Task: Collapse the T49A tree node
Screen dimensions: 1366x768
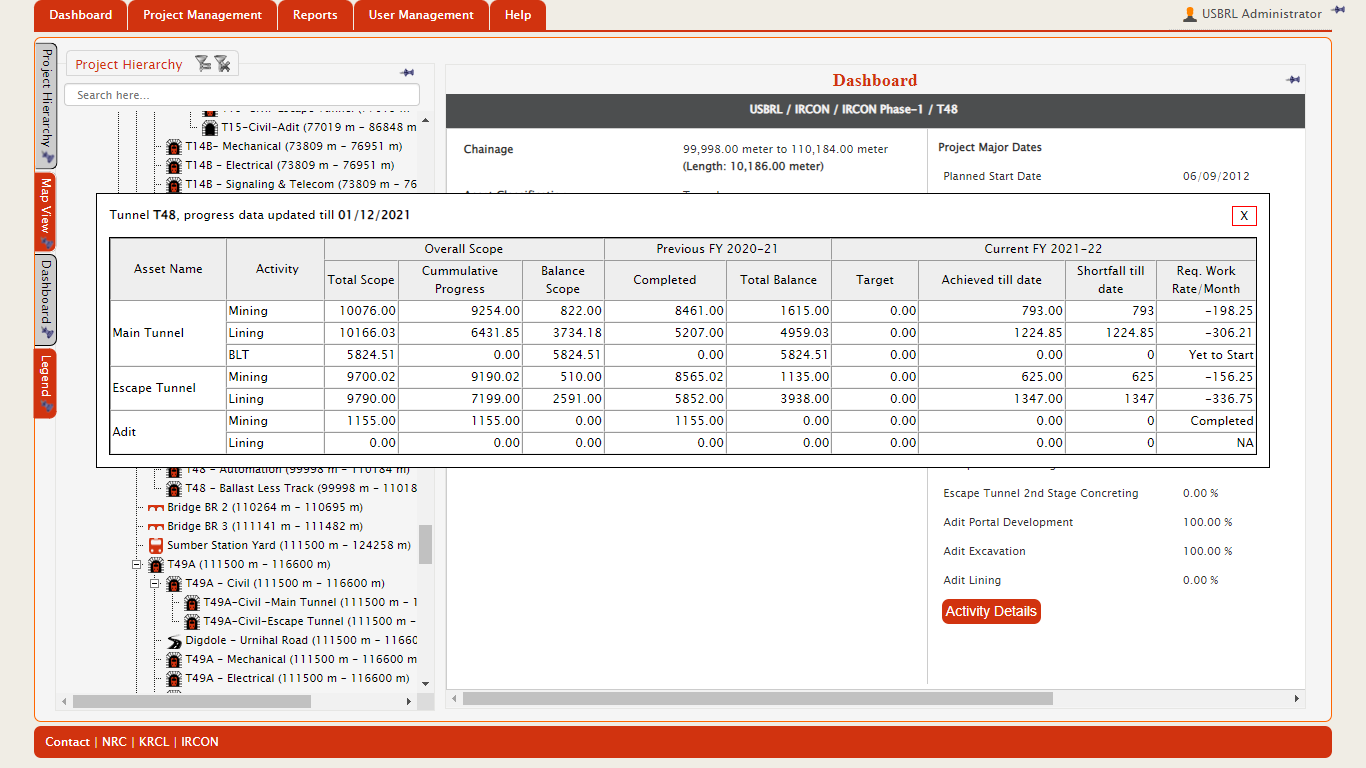Action: coord(137,565)
